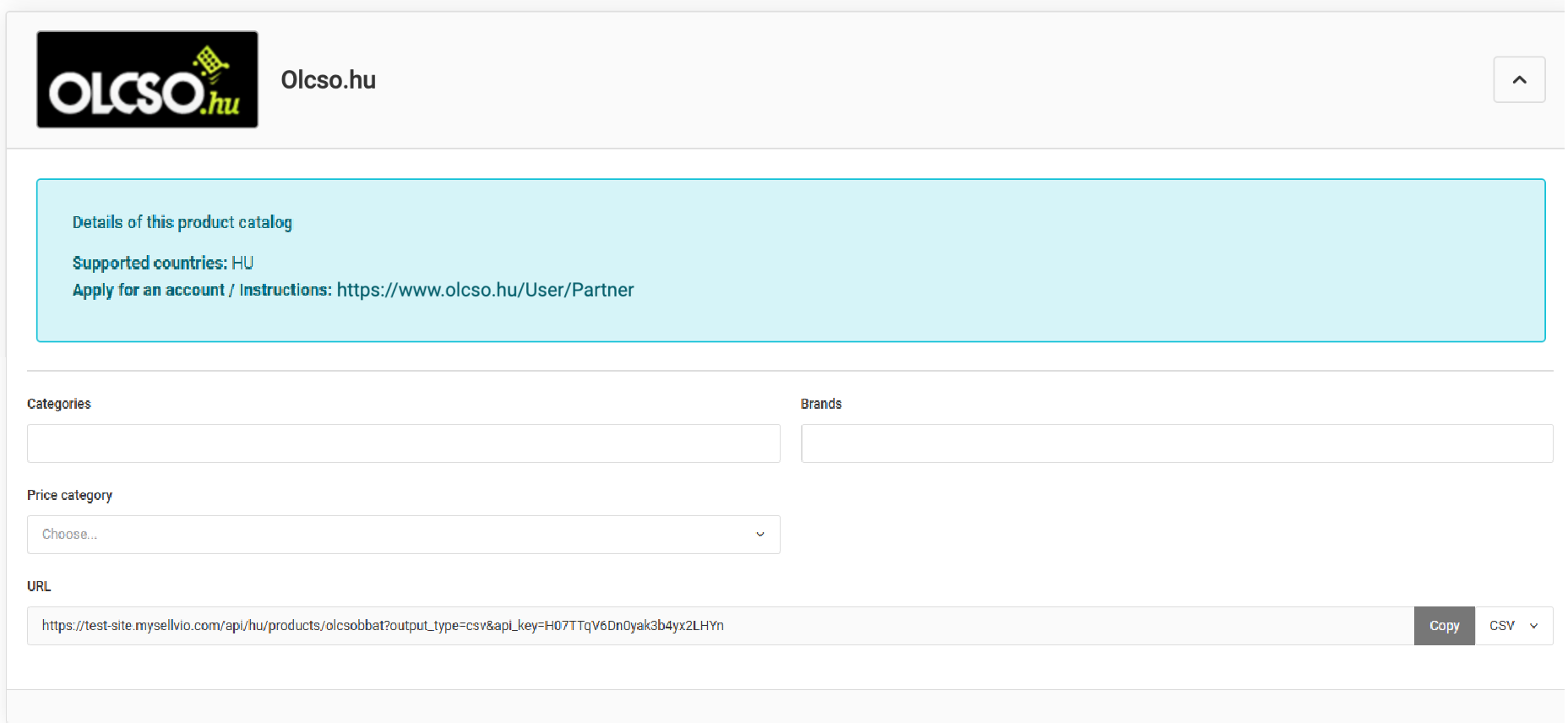Click the "URL" field label
The image size is (1568, 723).
(x=39, y=586)
